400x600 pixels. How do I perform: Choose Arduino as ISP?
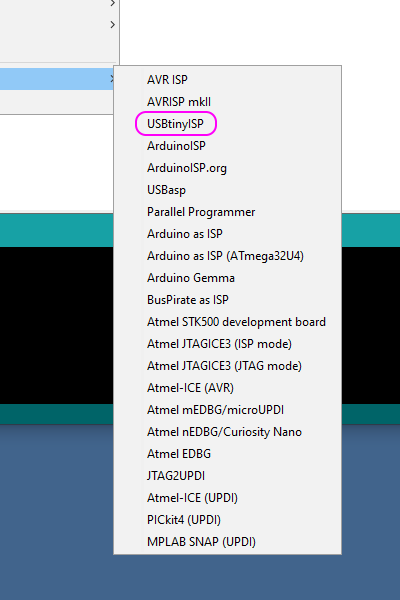click(227, 234)
